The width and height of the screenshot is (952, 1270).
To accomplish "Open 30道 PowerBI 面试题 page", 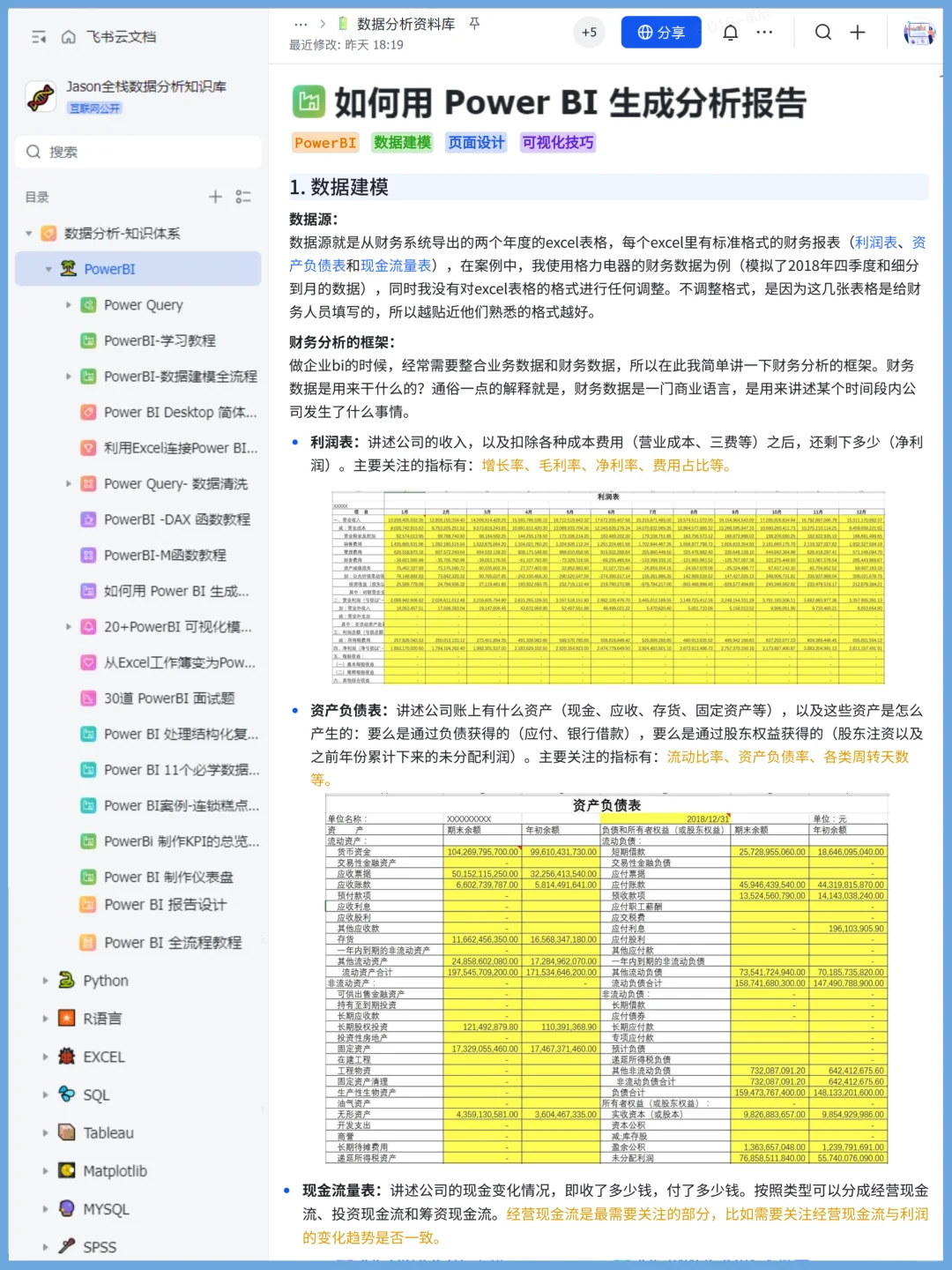I will tap(169, 698).
